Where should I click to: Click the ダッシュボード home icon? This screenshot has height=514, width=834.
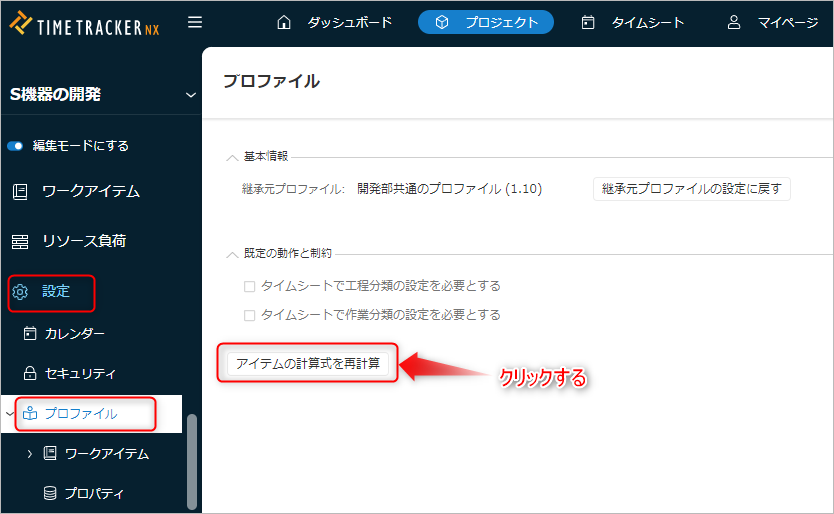284,22
